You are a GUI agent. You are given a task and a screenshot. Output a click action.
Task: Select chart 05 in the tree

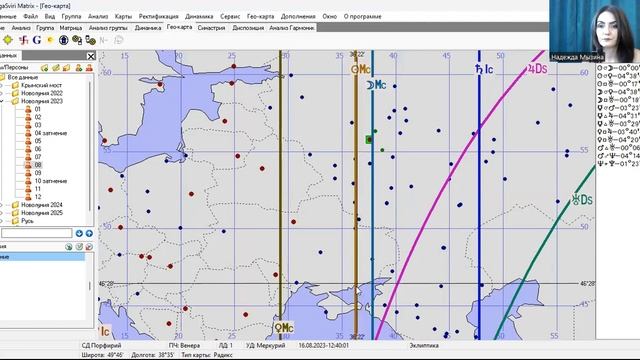pos(38,141)
